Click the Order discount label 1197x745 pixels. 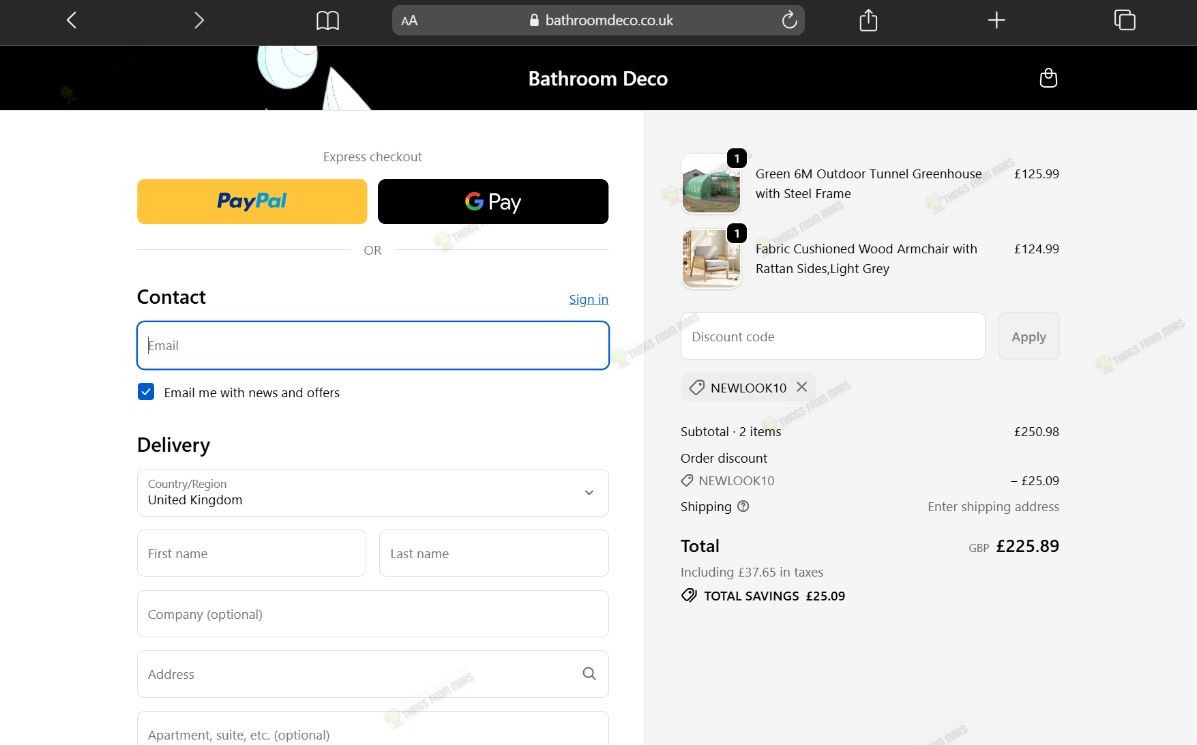[724, 459]
